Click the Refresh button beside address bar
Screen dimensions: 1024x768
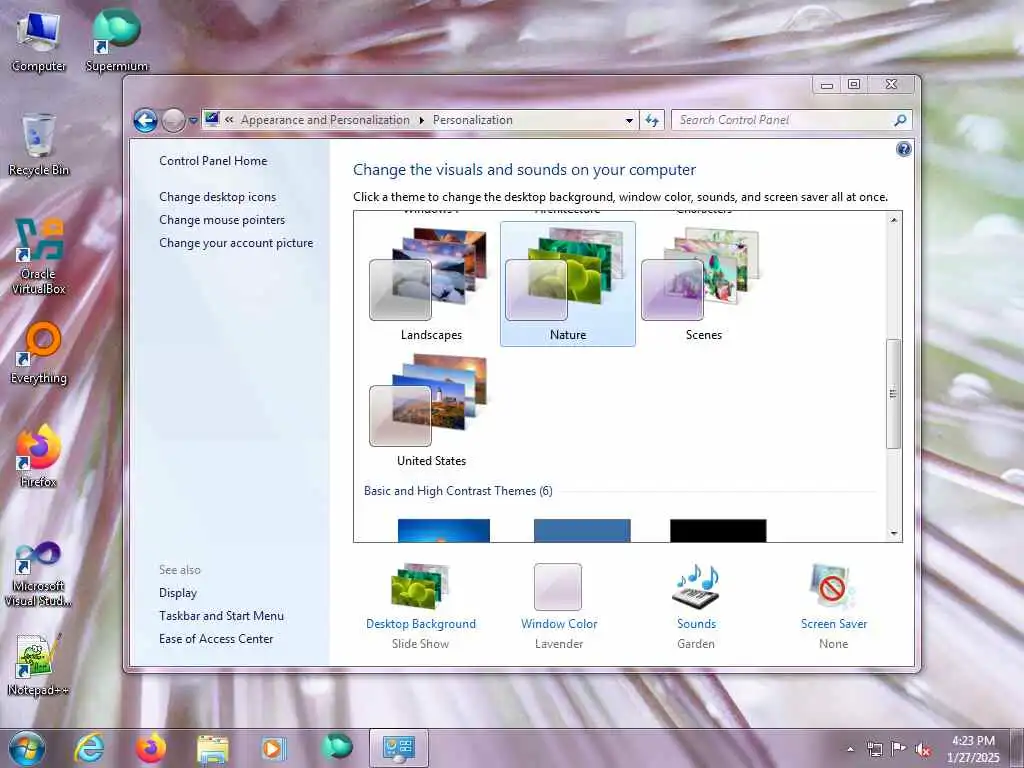click(x=652, y=120)
